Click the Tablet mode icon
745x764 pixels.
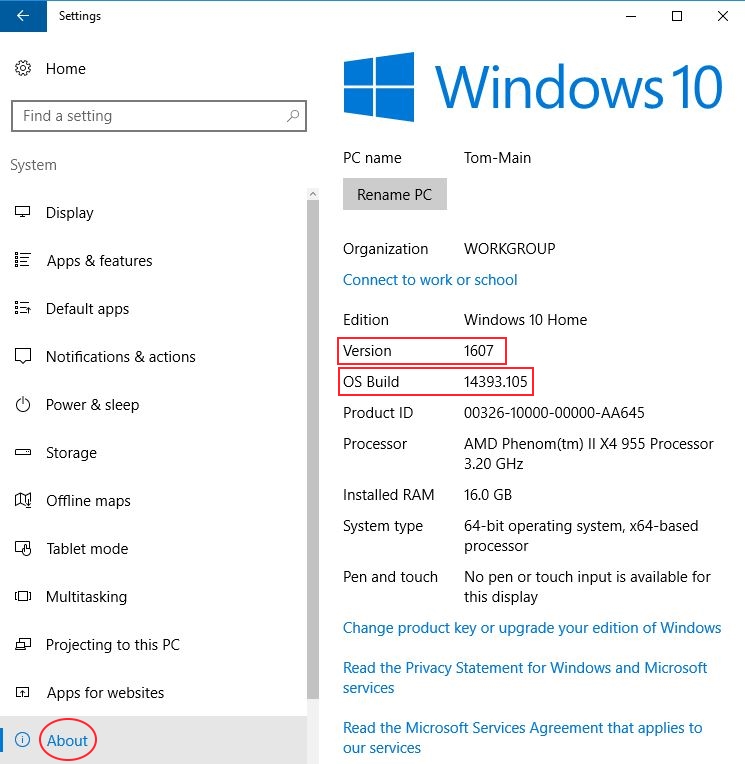pyautogui.click(x=23, y=548)
